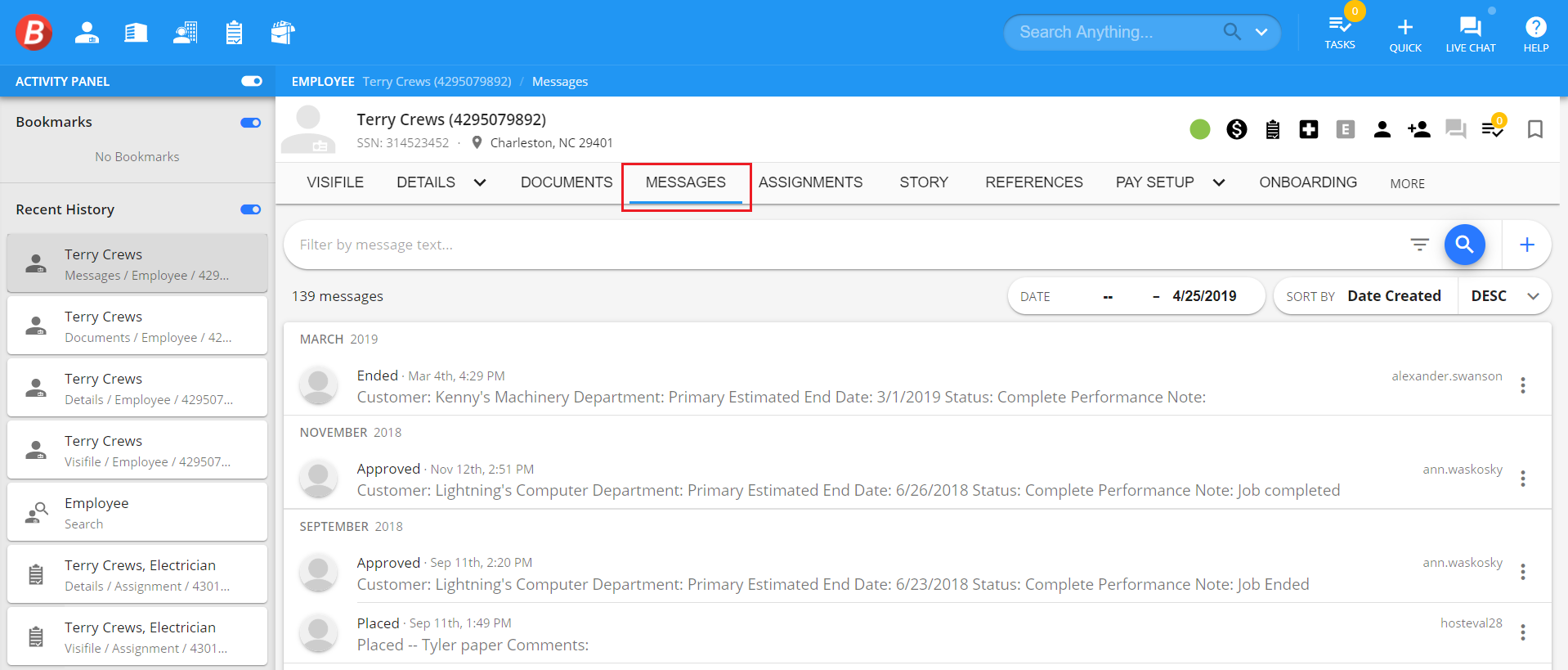Click the person icon in employee header
Image resolution: width=1568 pixels, height=670 pixels.
1382,129
